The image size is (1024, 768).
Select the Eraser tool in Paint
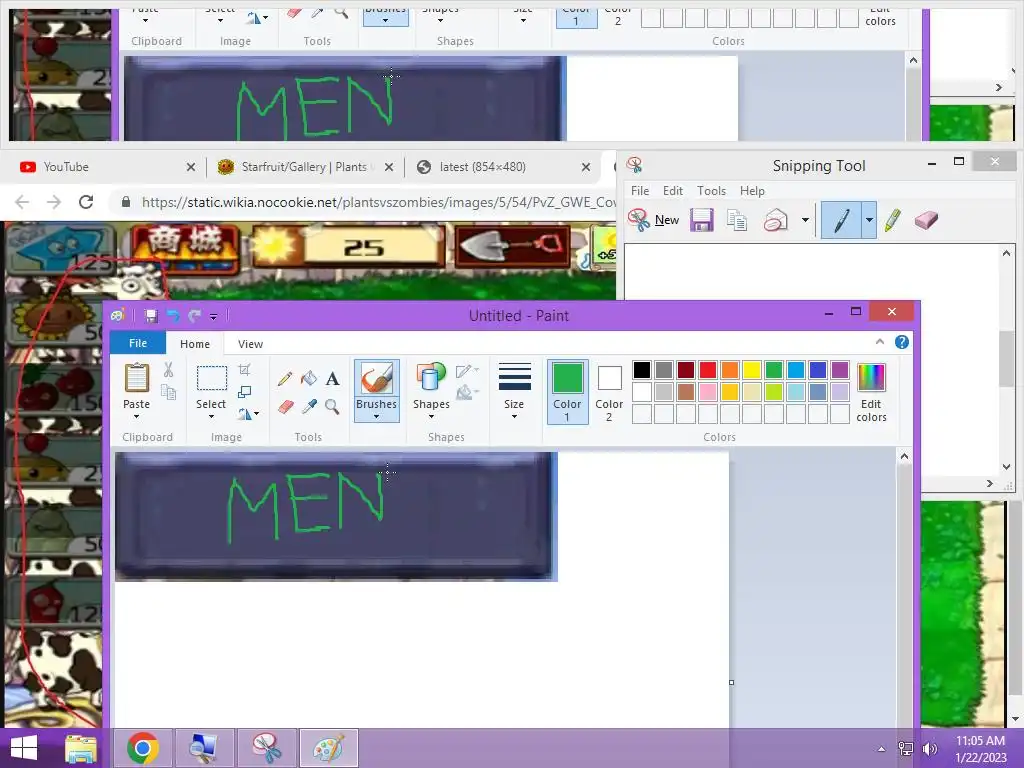285,407
